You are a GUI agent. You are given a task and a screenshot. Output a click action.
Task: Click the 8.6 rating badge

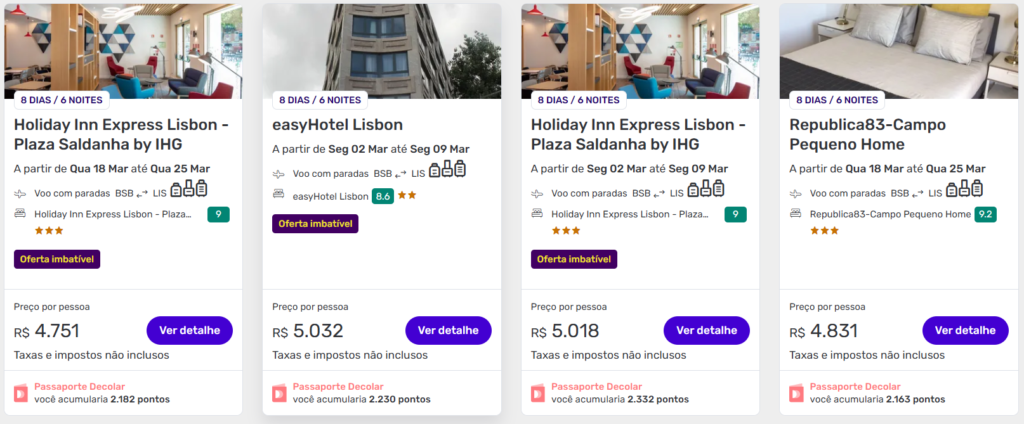point(382,196)
